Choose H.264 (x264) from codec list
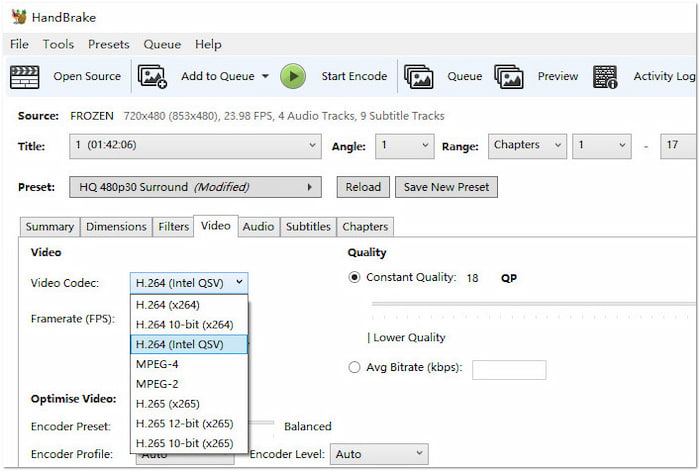700x471 pixels. pos(189,305)
